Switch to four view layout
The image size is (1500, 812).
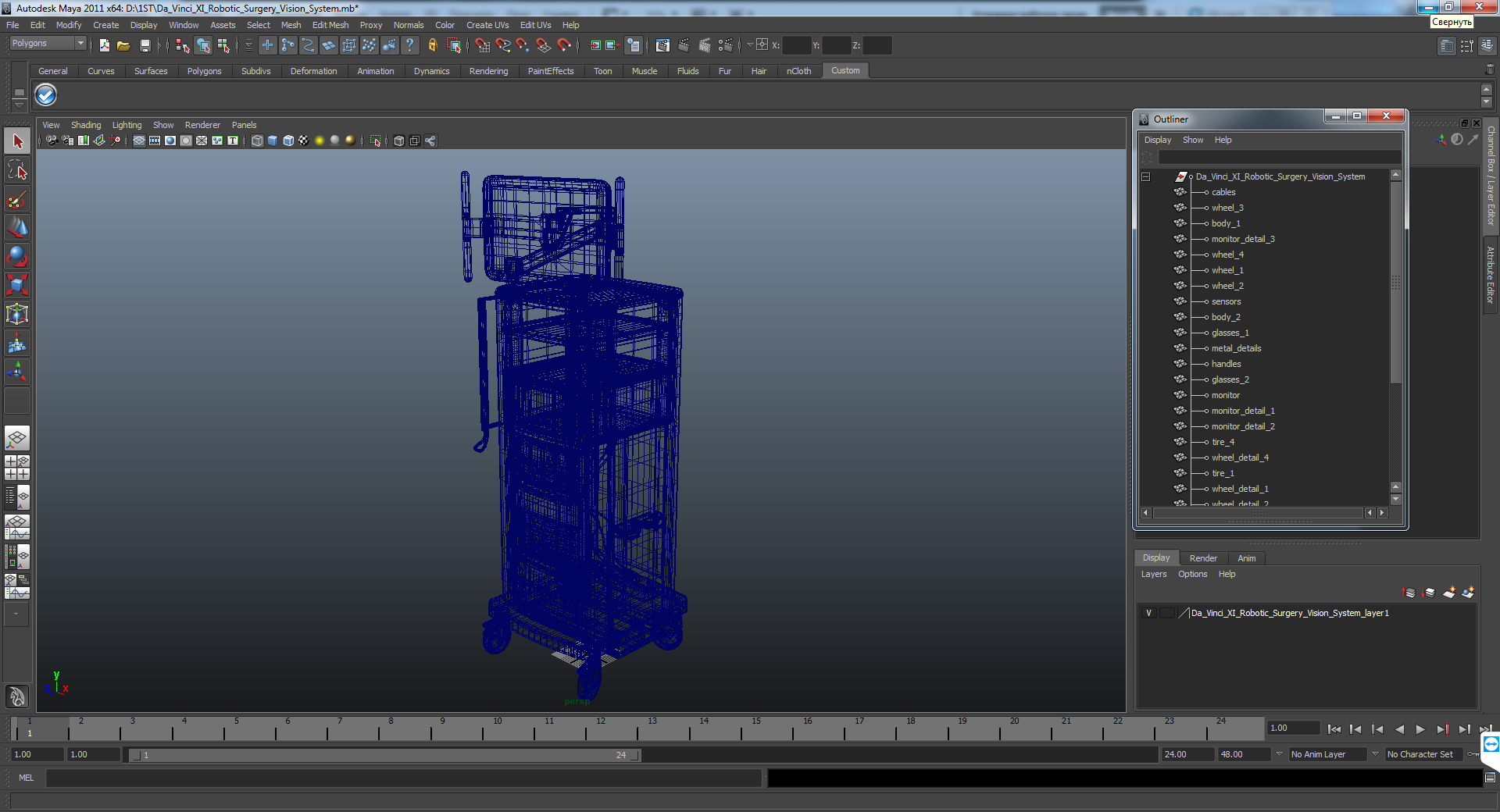point(17,468)
